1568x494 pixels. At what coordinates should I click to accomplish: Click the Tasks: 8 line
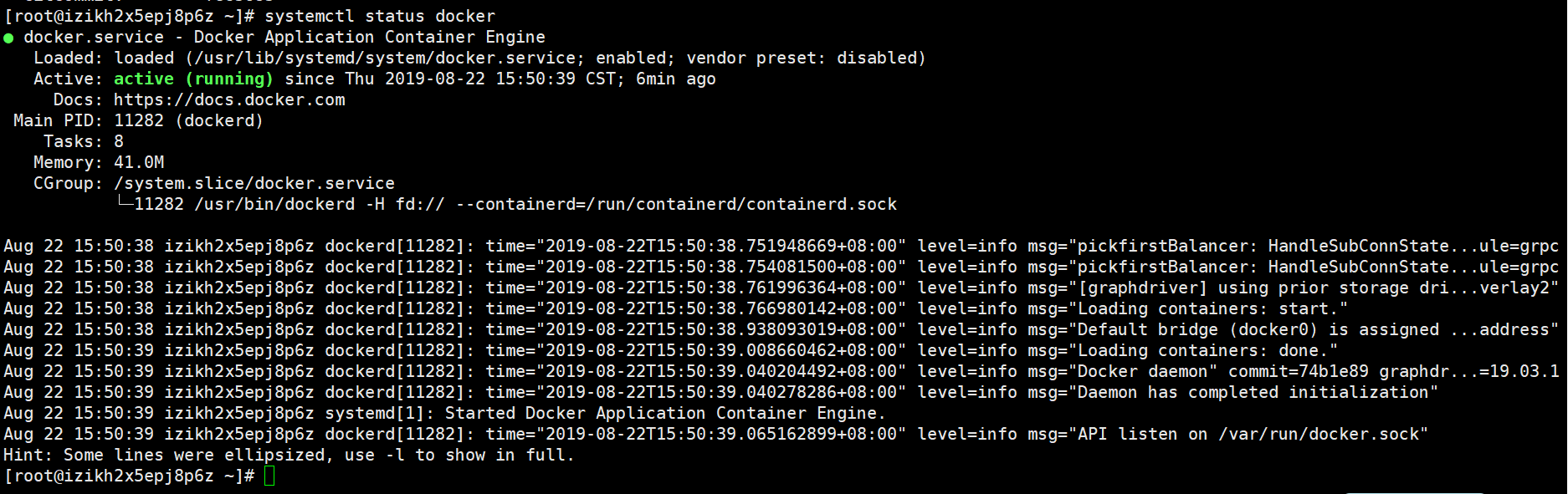pos(84,142)
